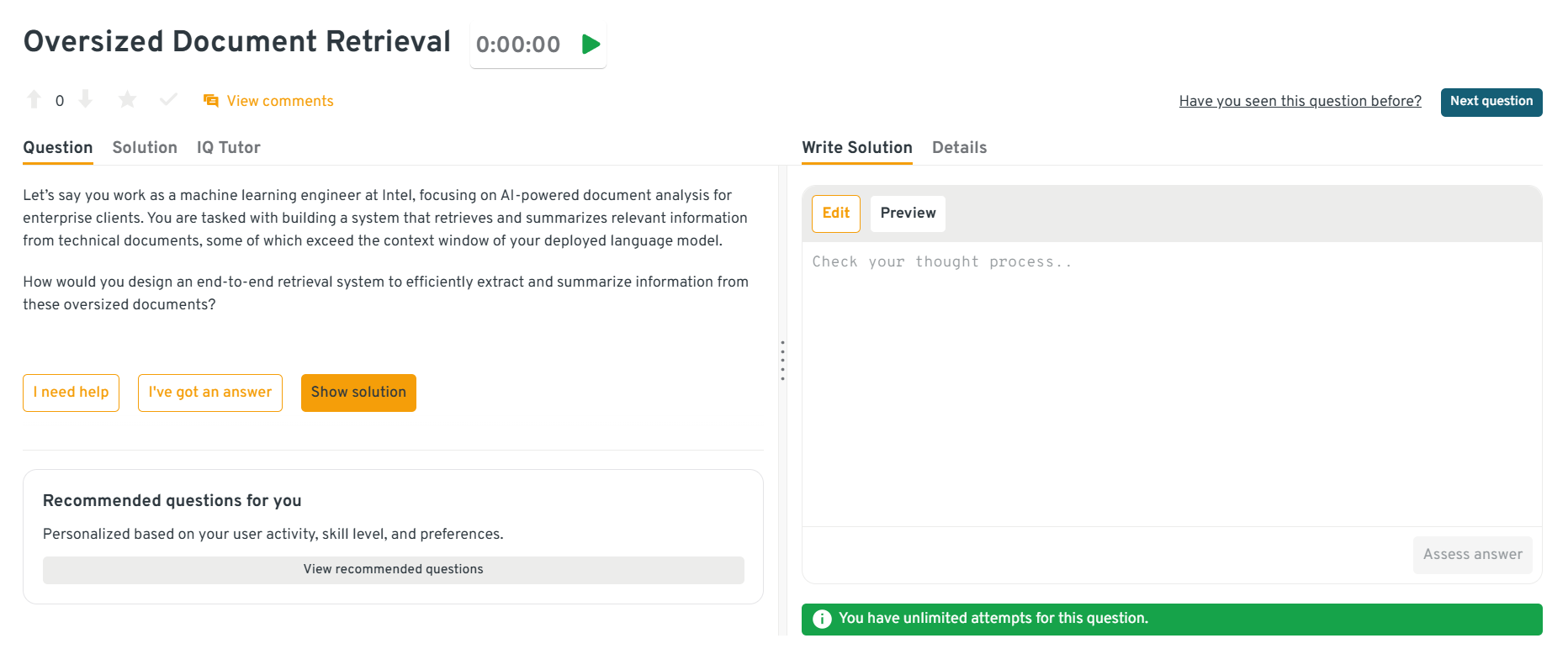Screen dimensions: 1568x654
Task: Bookmark the question with the star icon
Action: coord(127,100)
